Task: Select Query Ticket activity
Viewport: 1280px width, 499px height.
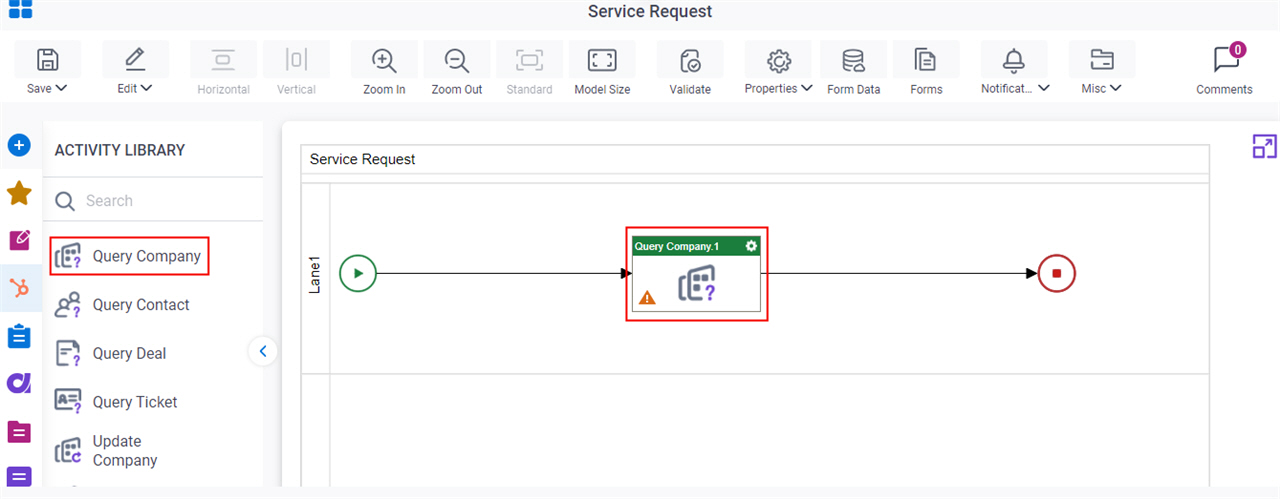Action: 118,402
